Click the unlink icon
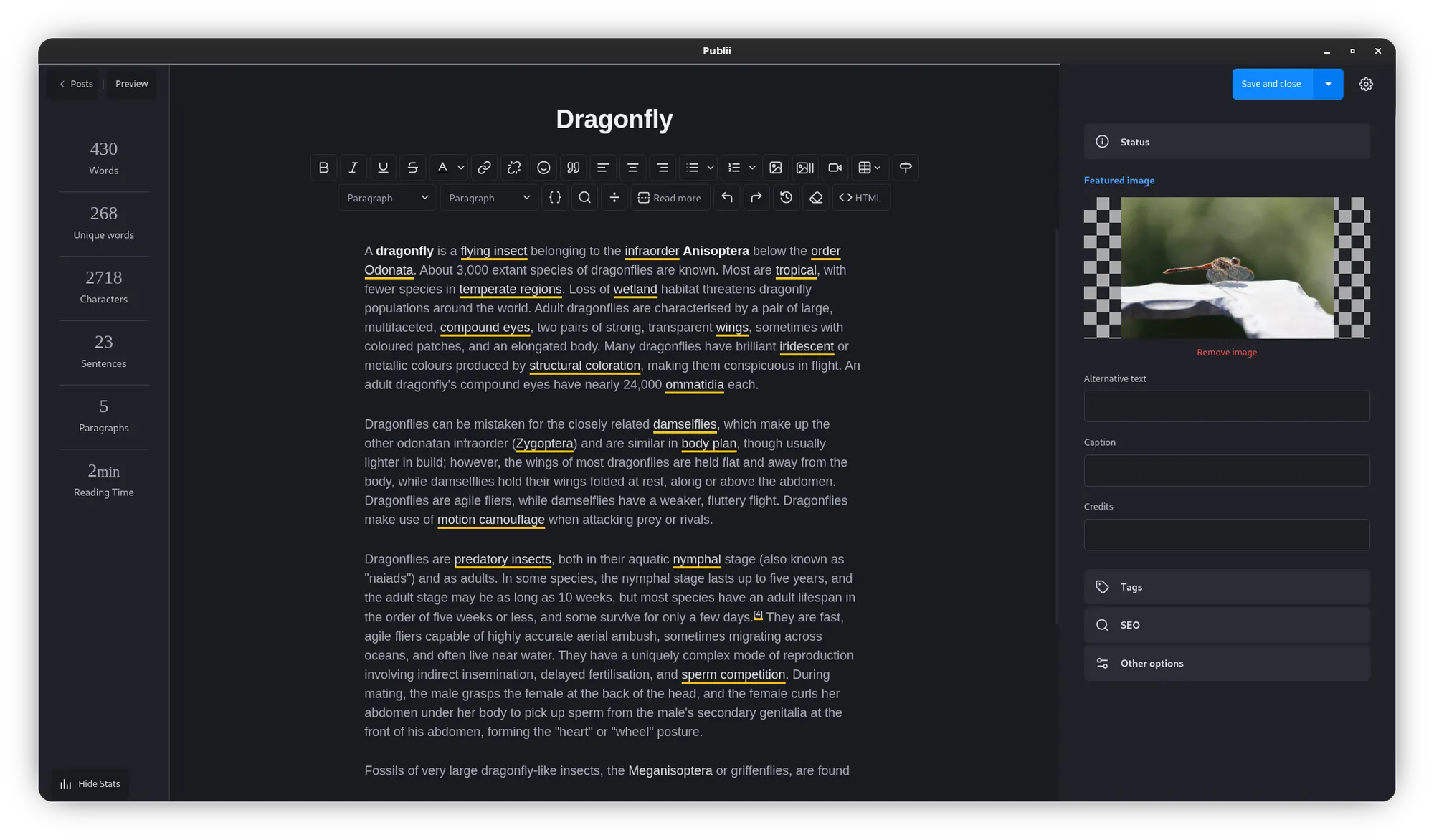The width and height of the screenshot is (1434, 840). (x=514, y=168)
